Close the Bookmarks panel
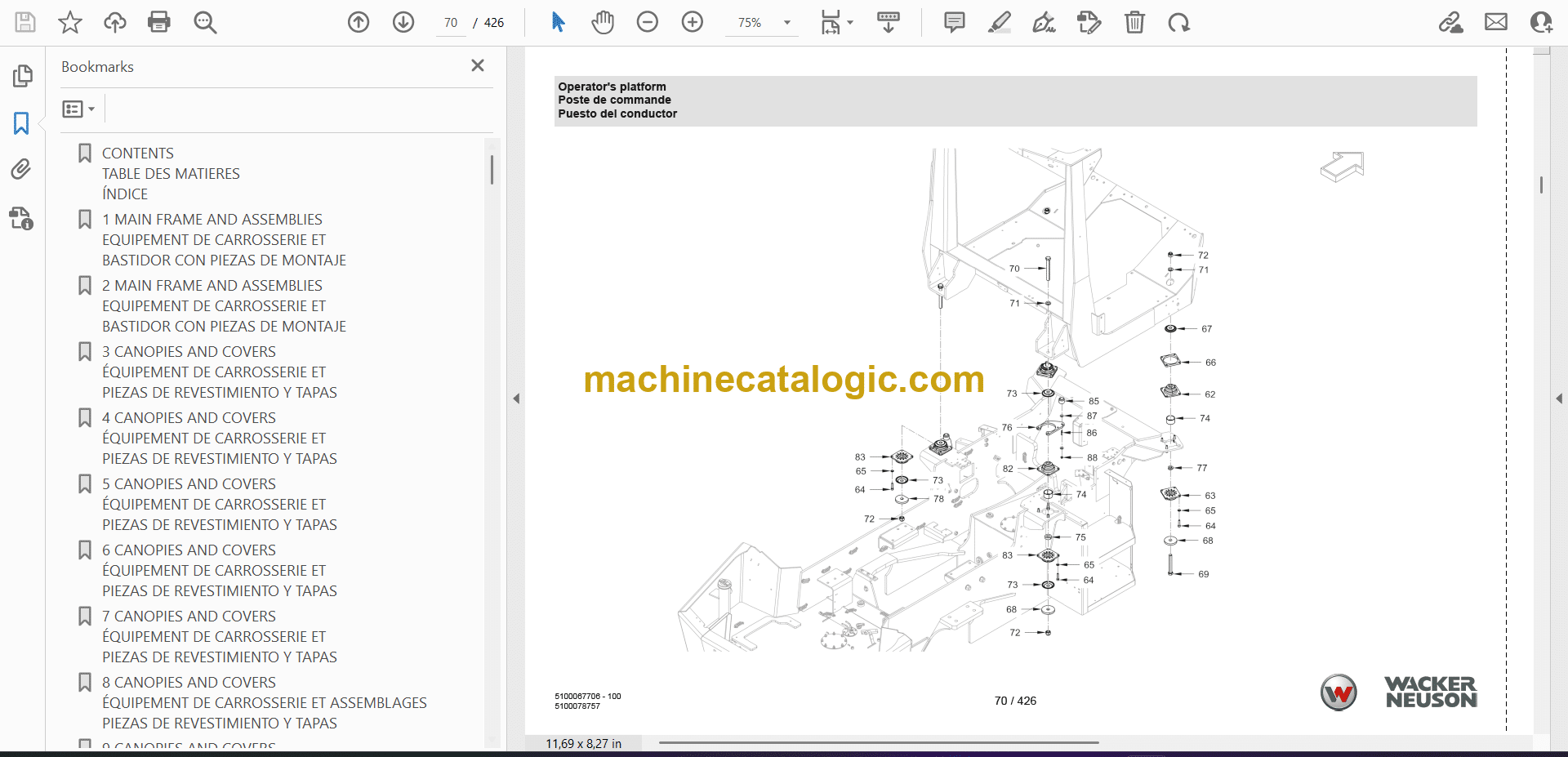 [478, 65]
